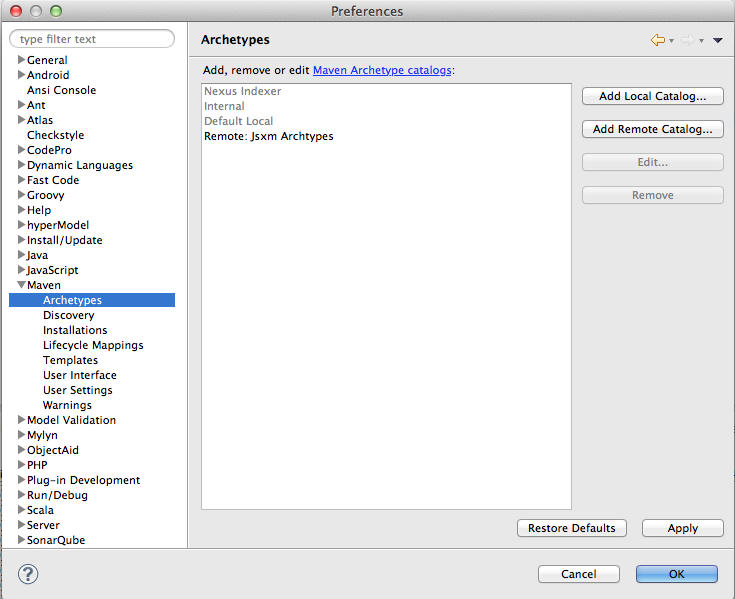The width and height of the screenshot is (735, 599).
Task: Click the Add Remote Catalog button
Action: coord(652,129)
